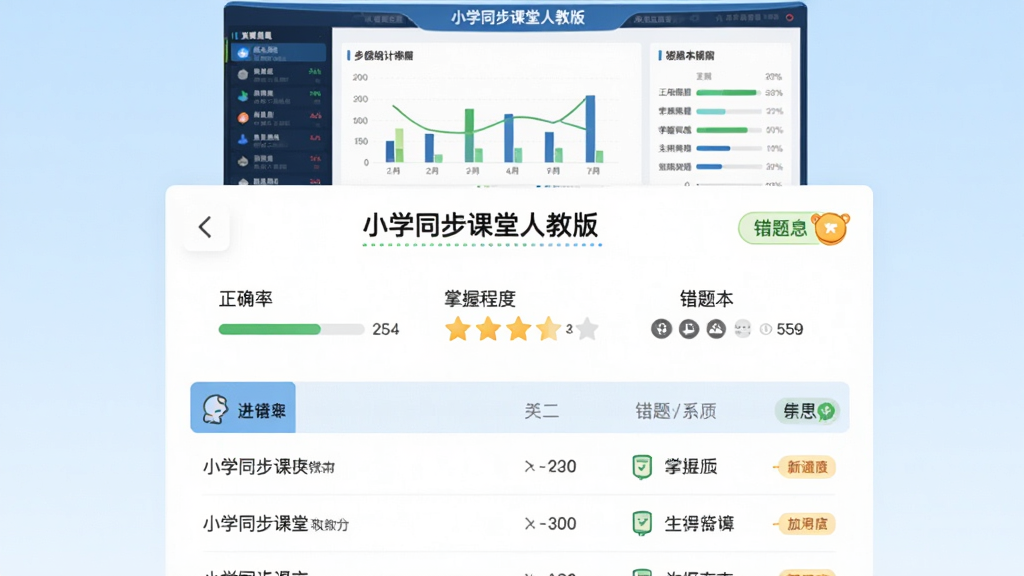Click the ✕-230 value
Screen dimensions: 1024x576
click(550, 466)
